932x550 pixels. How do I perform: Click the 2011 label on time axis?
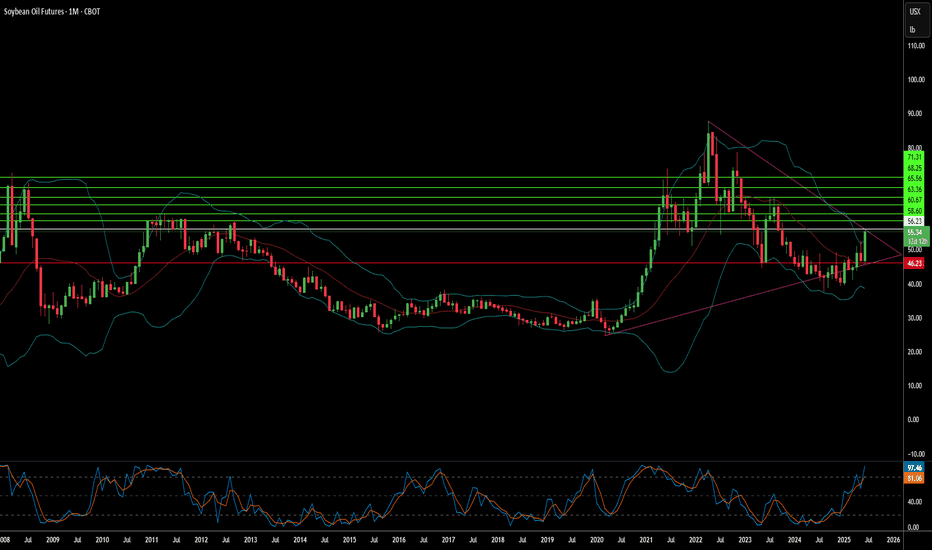[x=152, y=540]
